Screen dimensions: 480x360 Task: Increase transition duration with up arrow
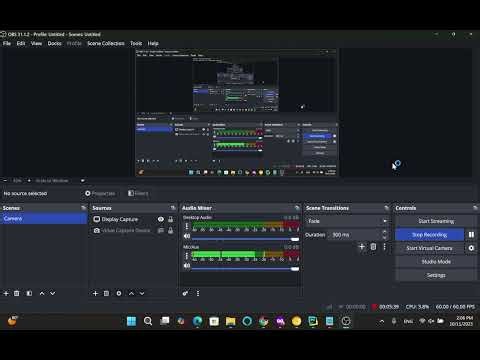pyautogui.click(x=385, y=232)
